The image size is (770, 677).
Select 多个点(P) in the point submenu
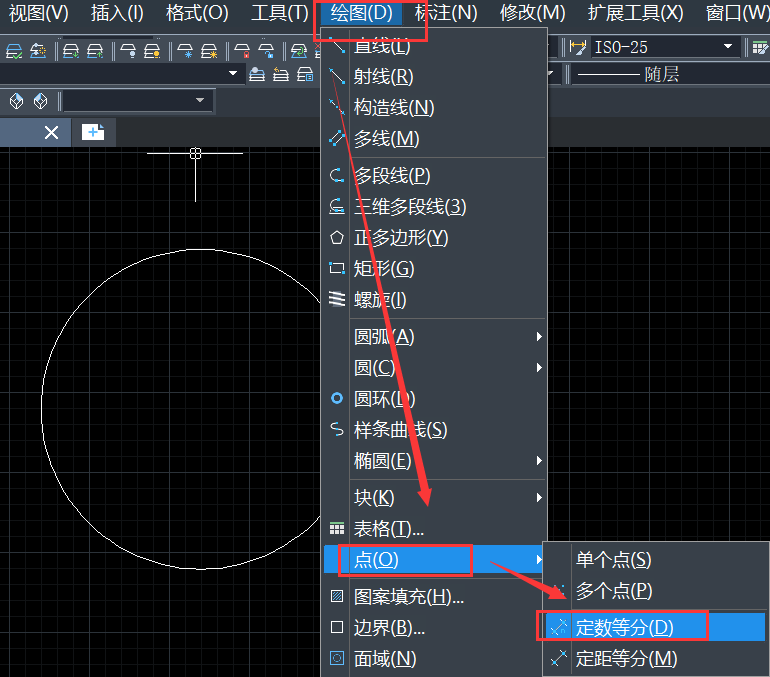tap(656, 591)
